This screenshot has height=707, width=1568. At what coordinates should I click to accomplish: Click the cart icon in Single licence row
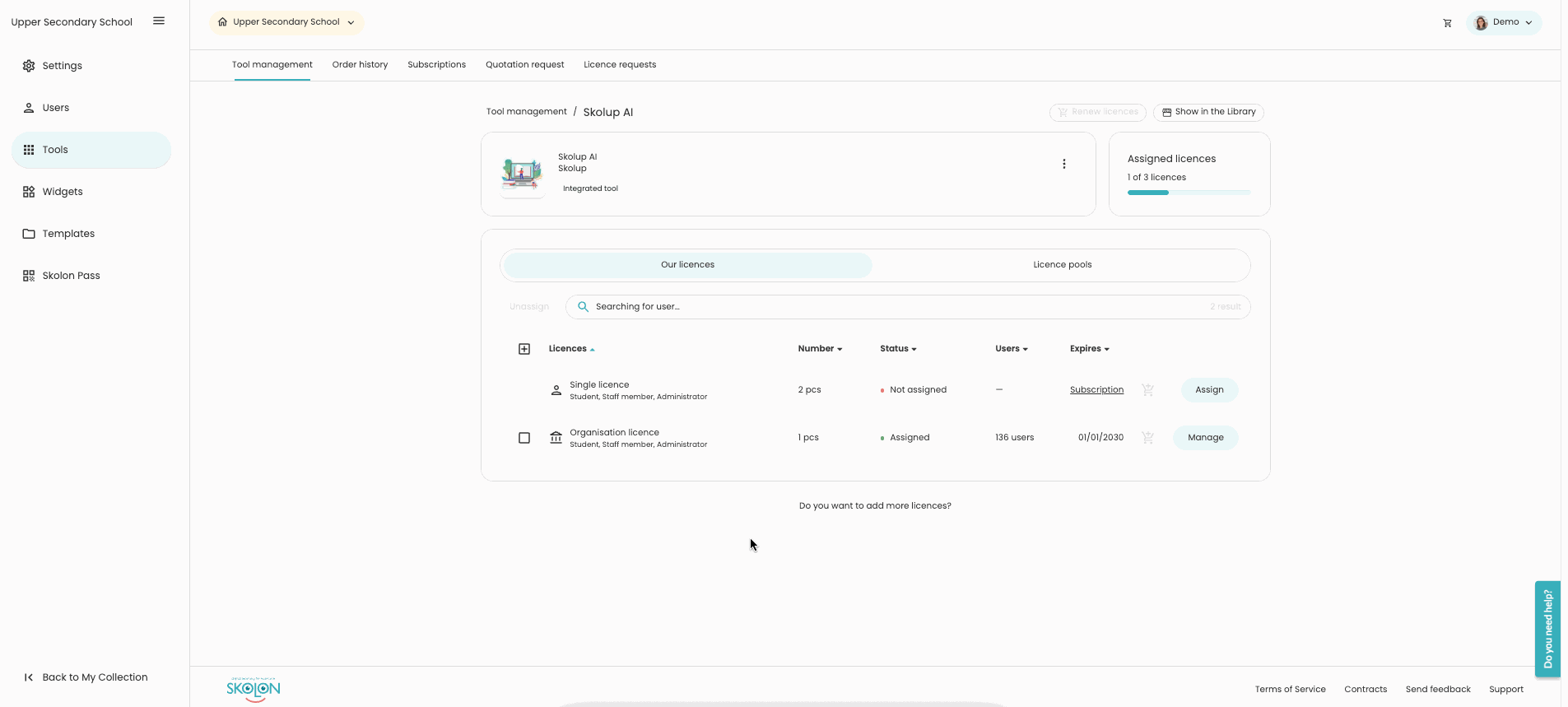click(1147, 390)
